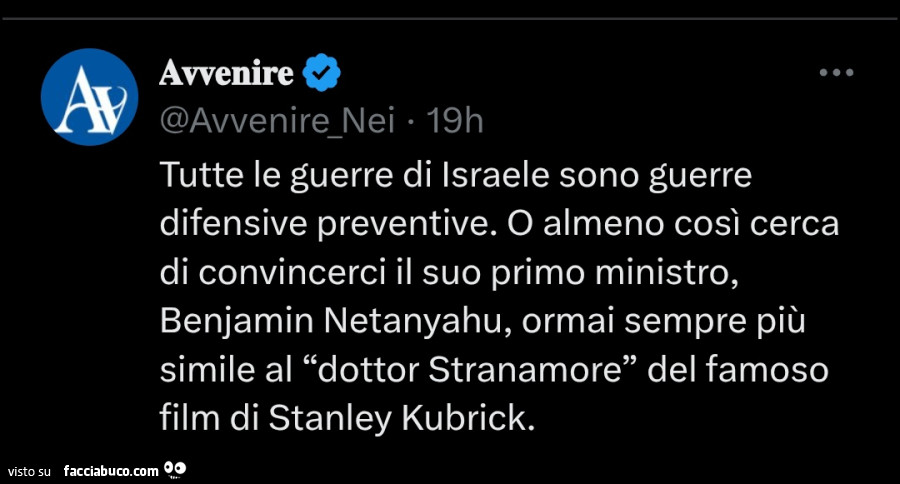900x484 pixels.
Task: Click the phrase "difensive preventive" in tweet
Action: click(x=325, y=224)
